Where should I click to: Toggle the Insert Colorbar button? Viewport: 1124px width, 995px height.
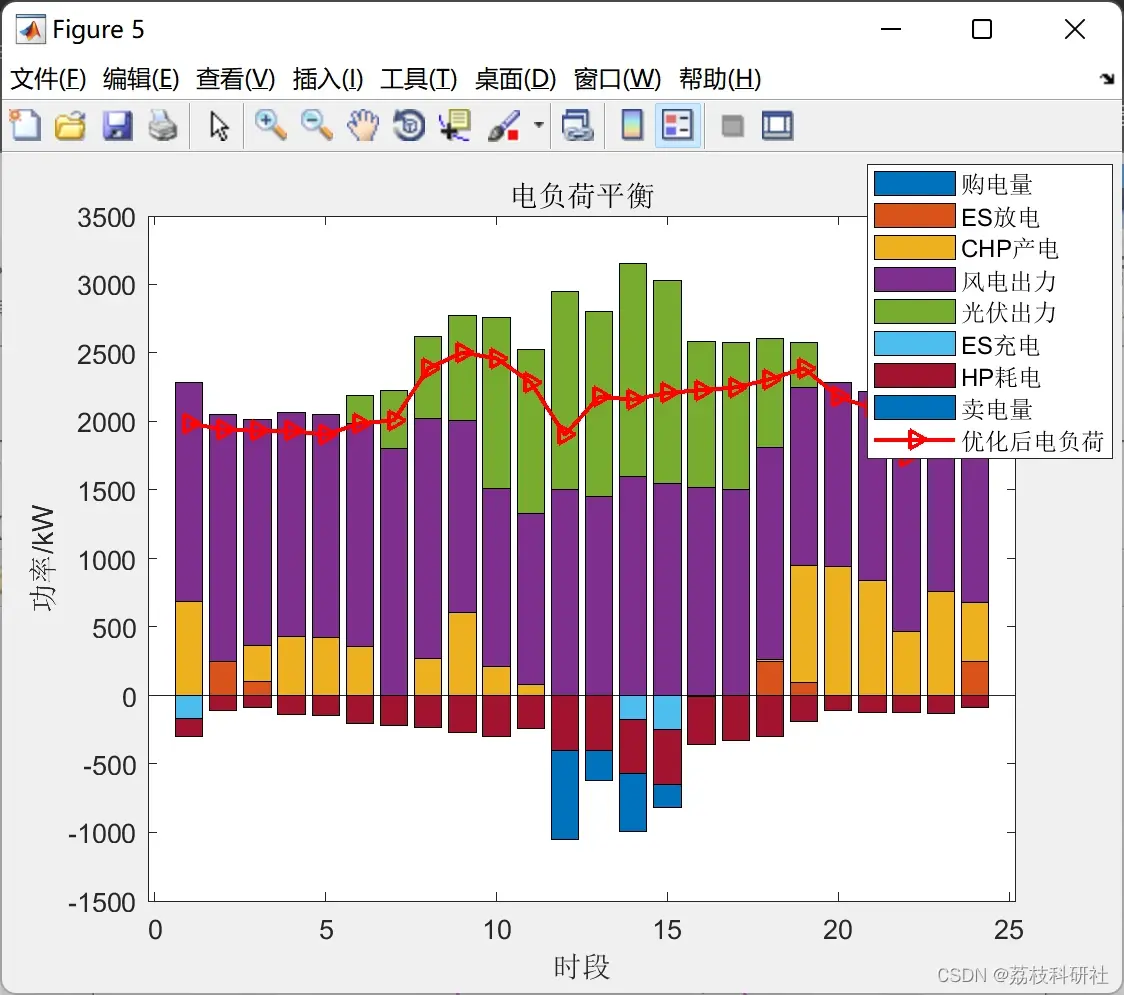[632, 125]
